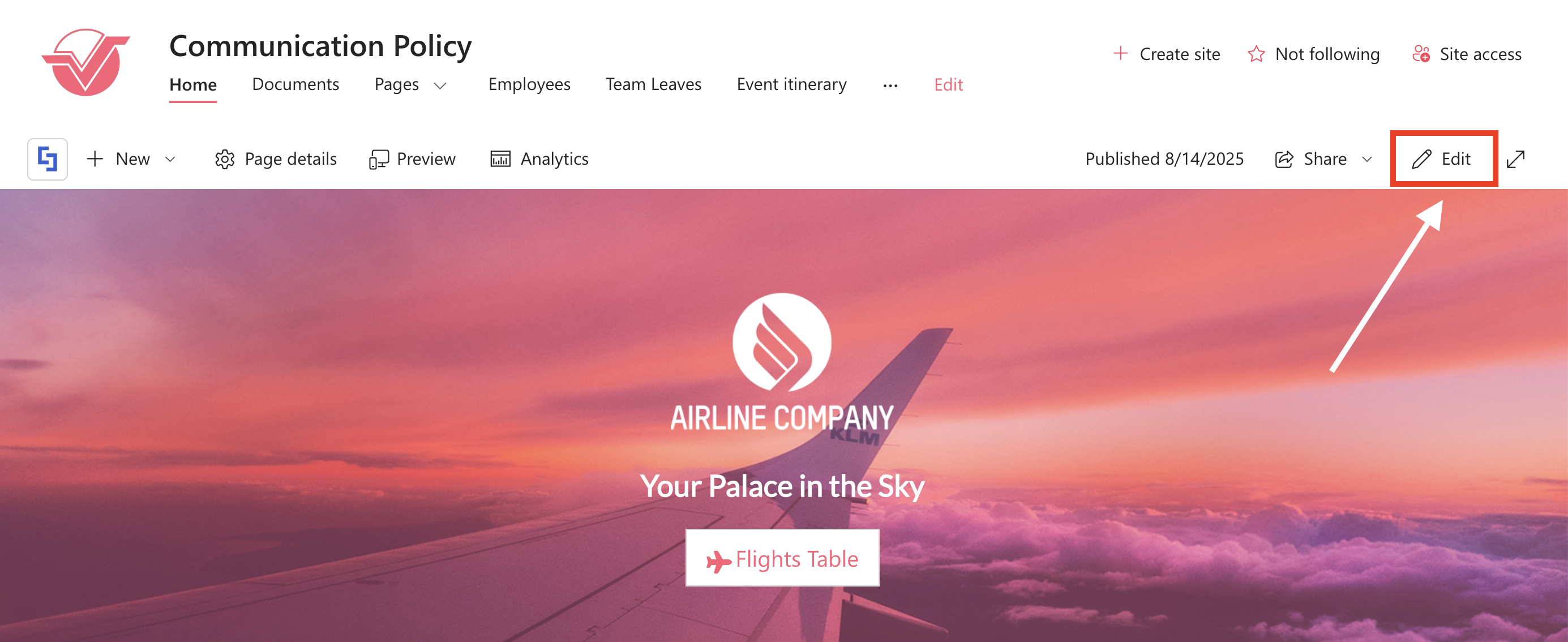Open the ellipsis overflow navigation menu
This screenshot has height=642, width=1568.
(890, 85)
